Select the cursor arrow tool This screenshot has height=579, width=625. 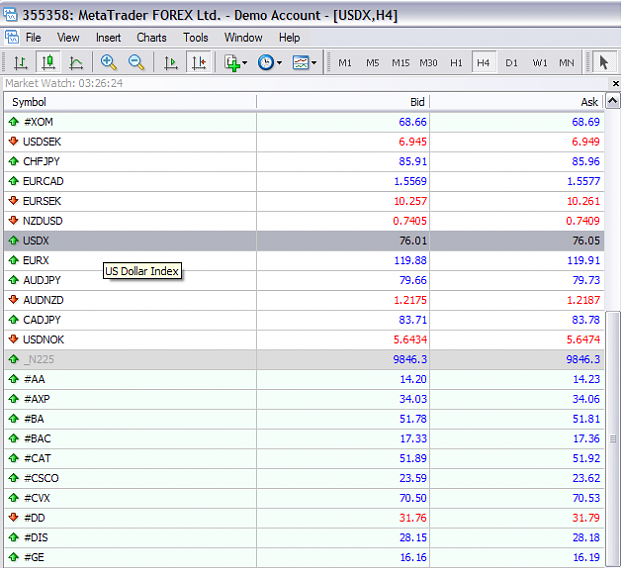pos(603,63)
